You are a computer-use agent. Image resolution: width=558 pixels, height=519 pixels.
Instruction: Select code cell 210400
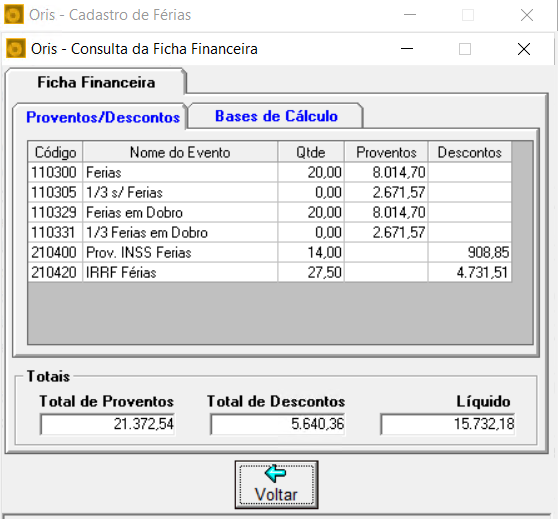coord(56,252)
